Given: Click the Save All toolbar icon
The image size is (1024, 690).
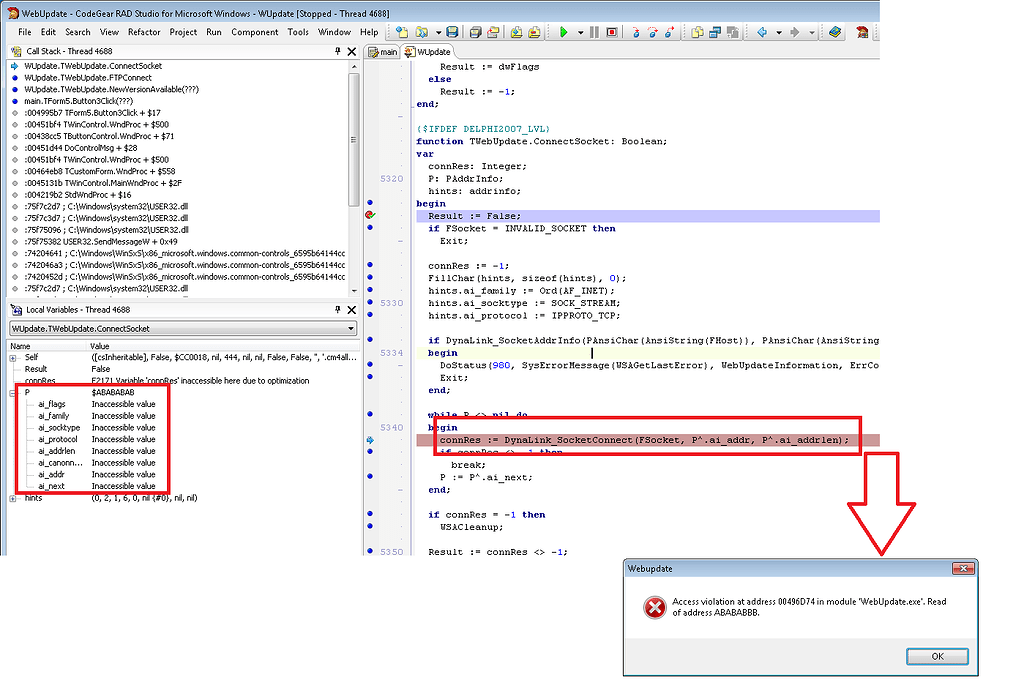Looking at the screenshot, I should pyautogui.click(x=475, y=32).
